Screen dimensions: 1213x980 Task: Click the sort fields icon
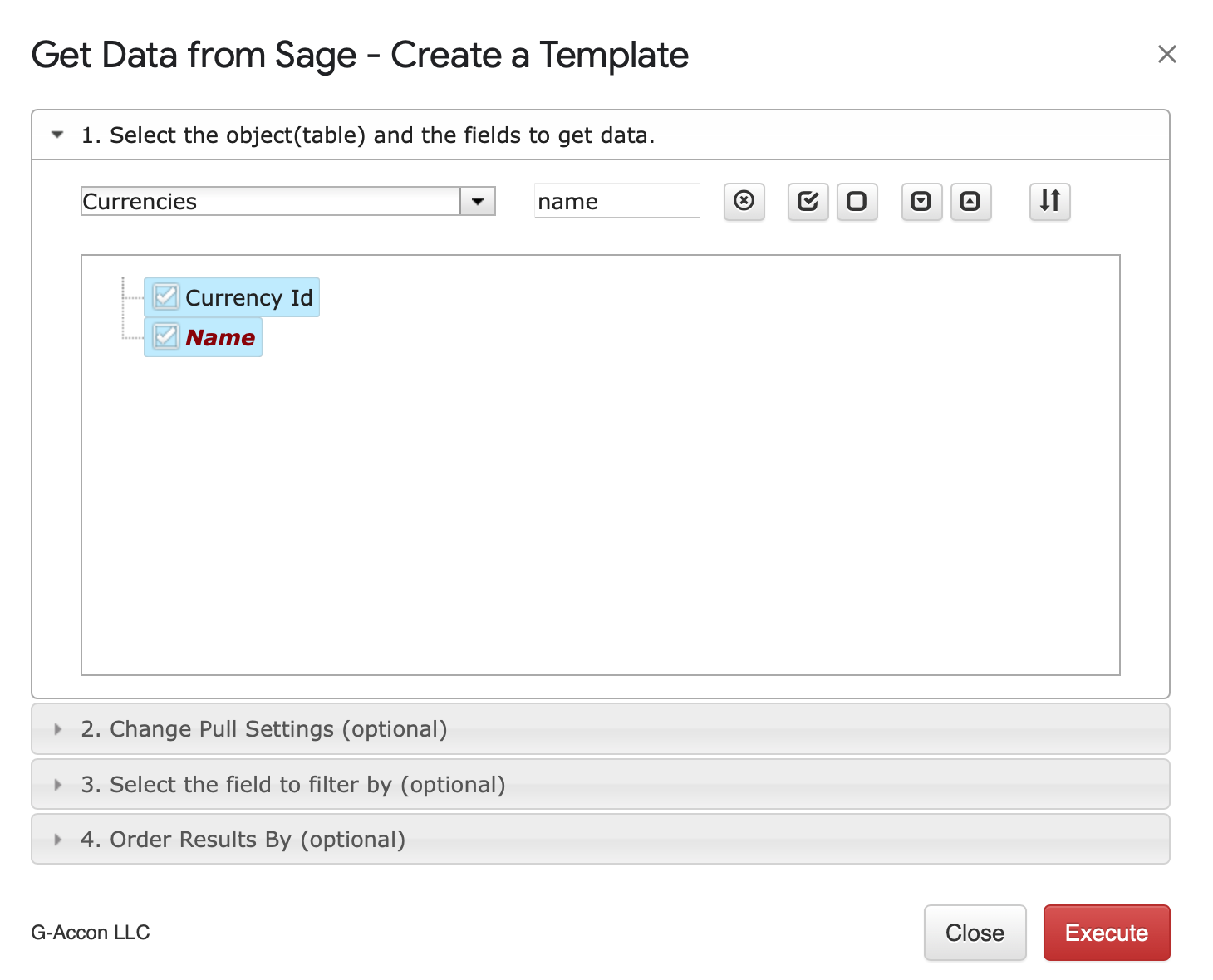[x=1050, y=202]
